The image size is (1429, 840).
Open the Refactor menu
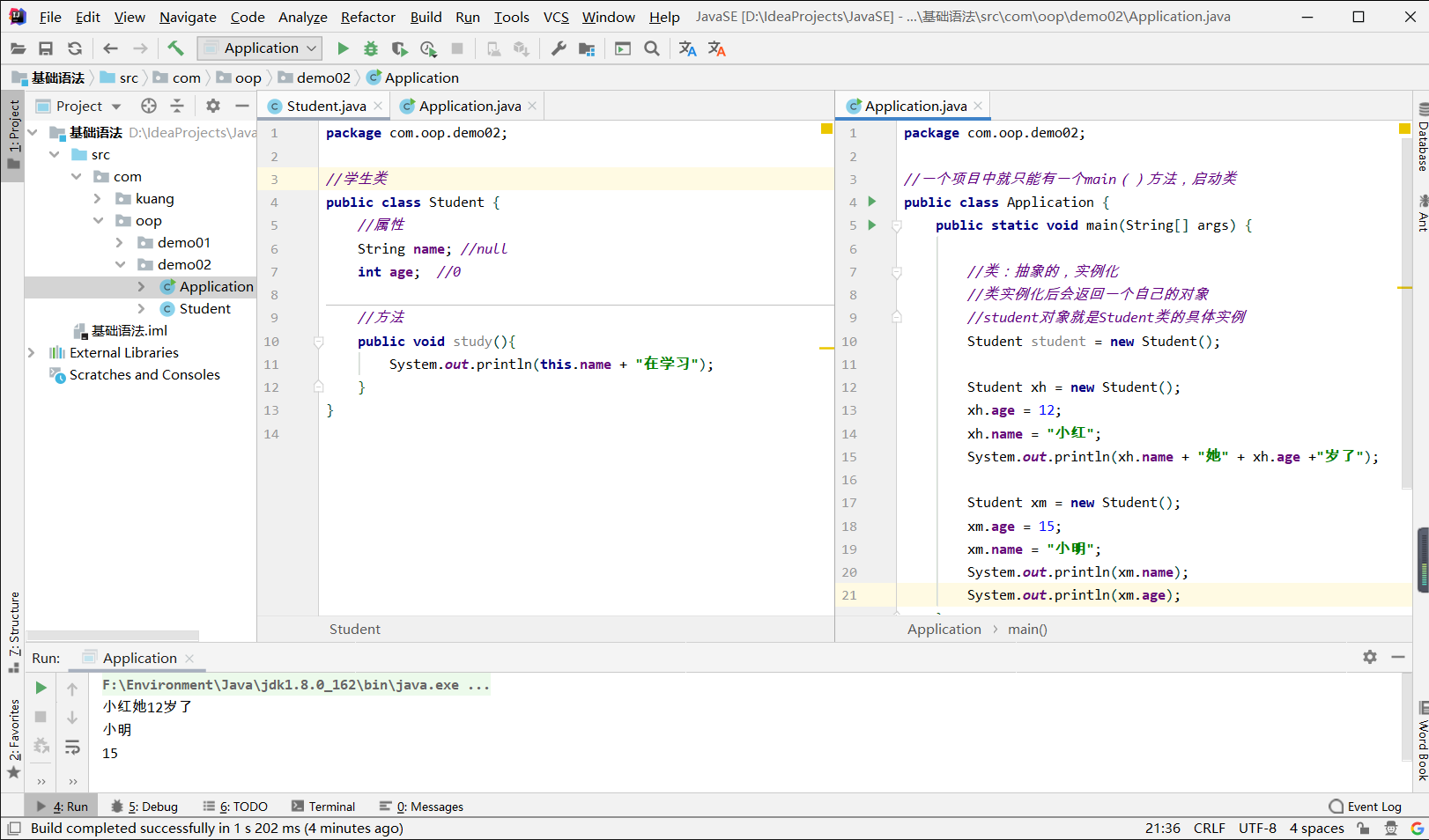[x=368, y=17]
